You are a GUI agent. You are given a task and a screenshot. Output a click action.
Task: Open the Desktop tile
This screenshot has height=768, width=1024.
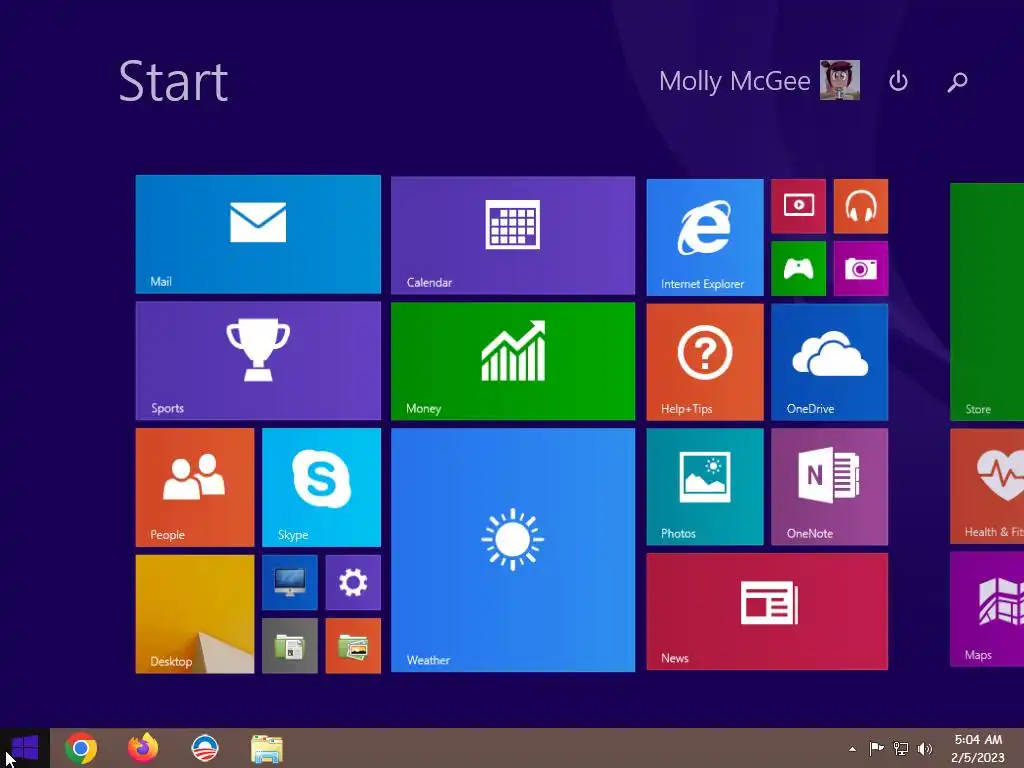(x=195, y=614)
